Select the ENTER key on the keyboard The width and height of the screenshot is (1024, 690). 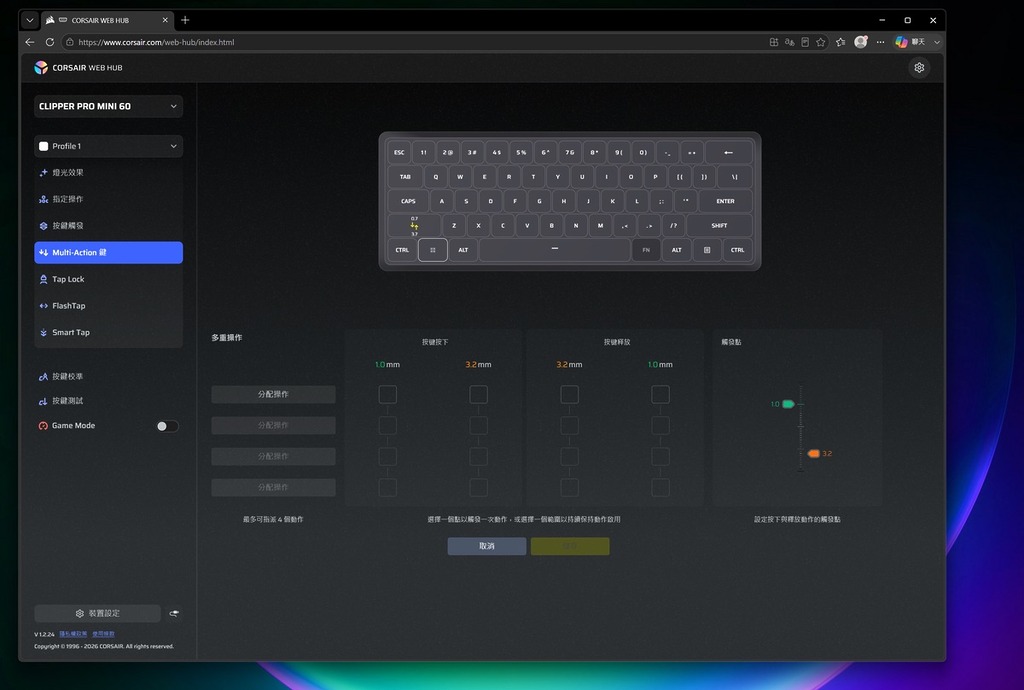[726, 201]
